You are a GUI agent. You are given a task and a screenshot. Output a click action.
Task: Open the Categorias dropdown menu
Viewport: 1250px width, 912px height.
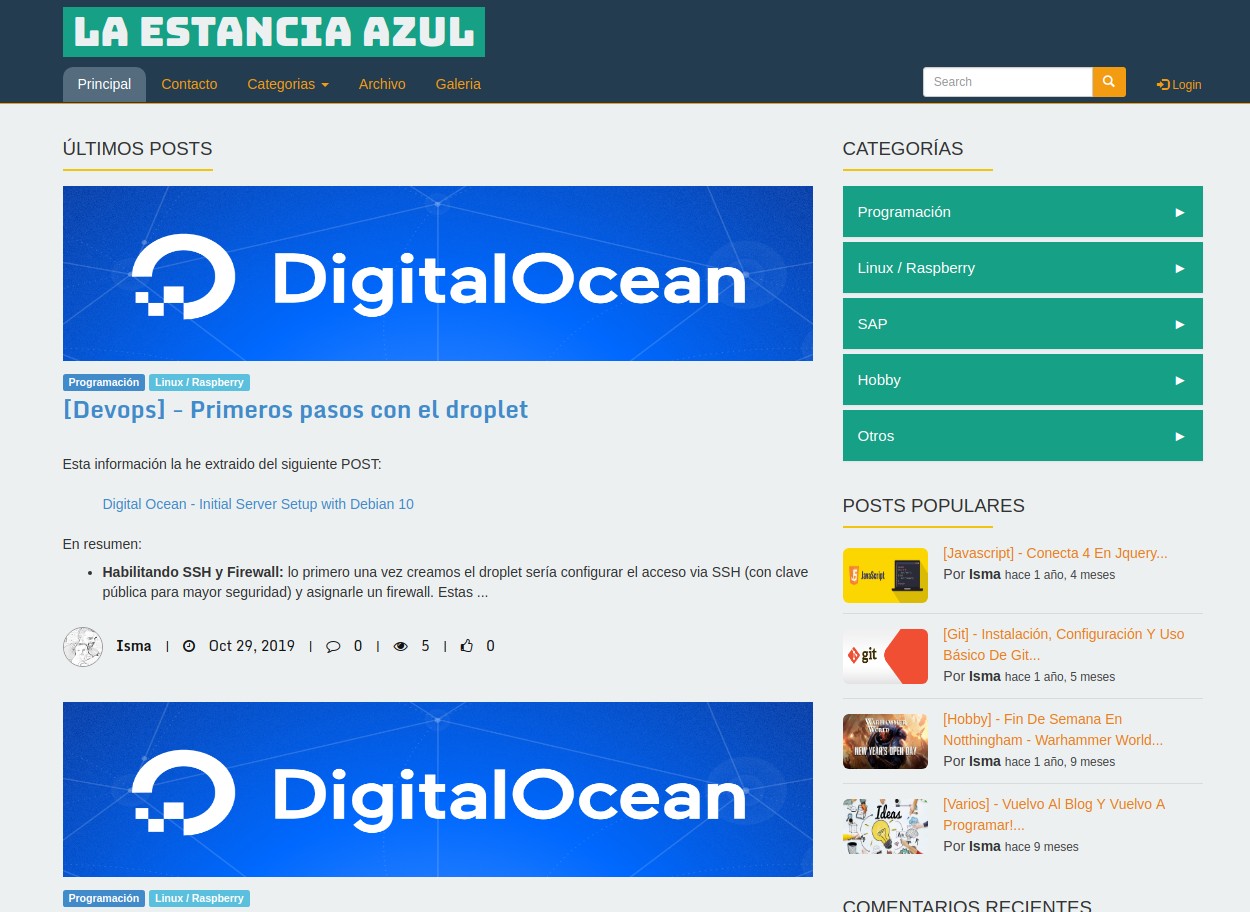(288, 84)
